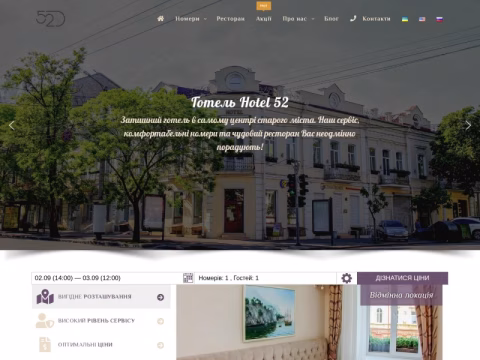Expand the Про нас dropdown arrow
Screen dimensions: 480x360
313,19
